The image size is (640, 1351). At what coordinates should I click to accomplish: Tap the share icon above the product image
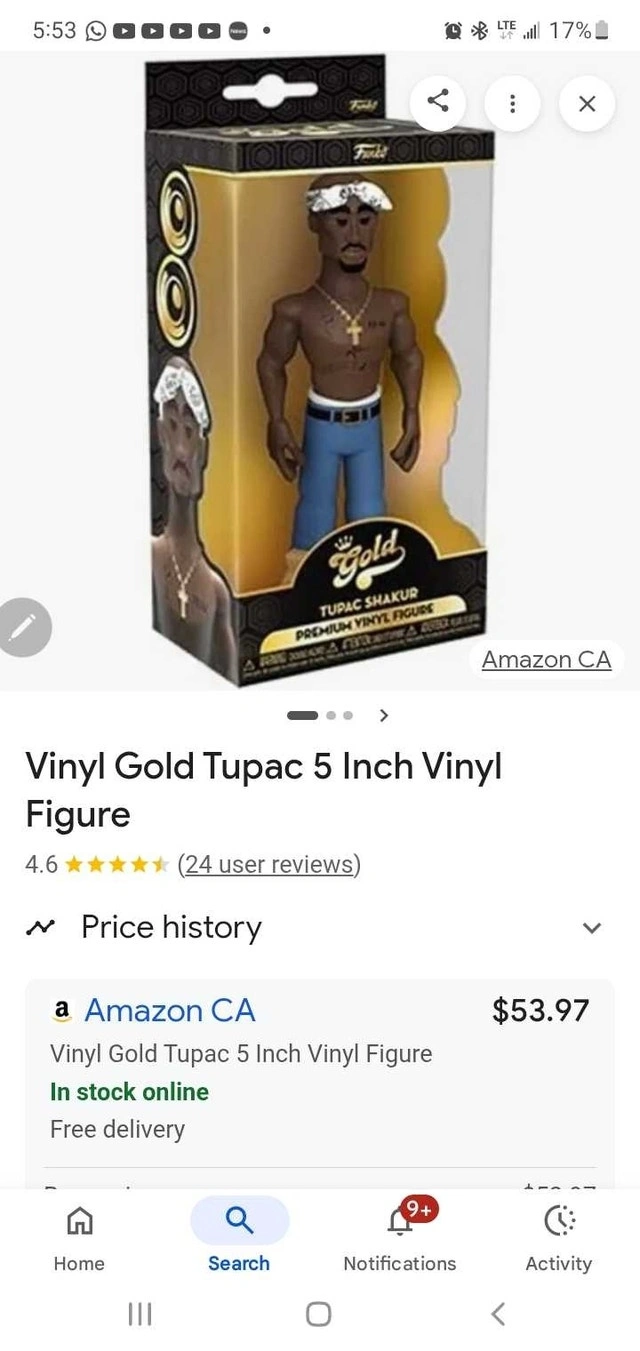coord(438,103)
